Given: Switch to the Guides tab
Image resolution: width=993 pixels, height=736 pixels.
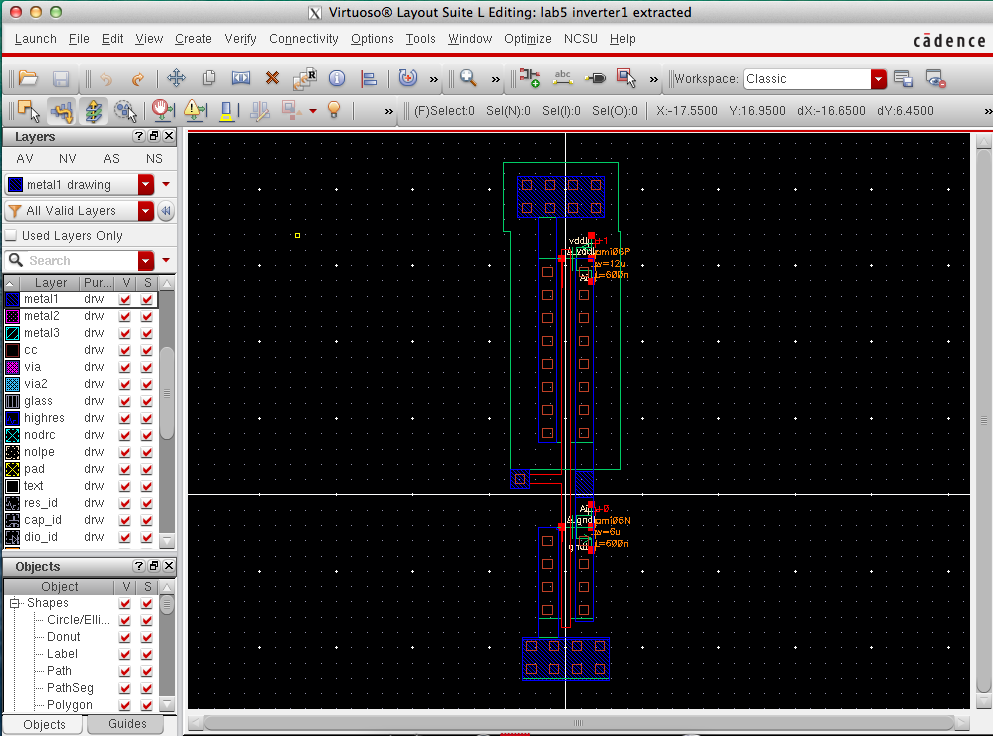Looking at the screenshot, I should tap(127, 724).
